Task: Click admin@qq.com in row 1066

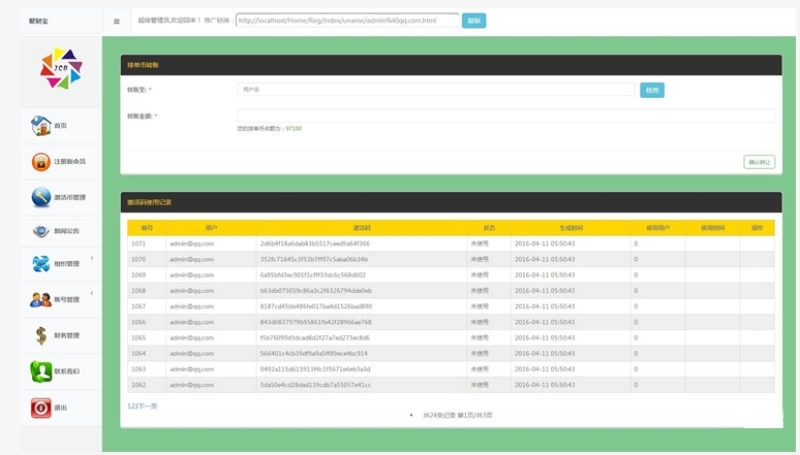Action: pos(192,322)
